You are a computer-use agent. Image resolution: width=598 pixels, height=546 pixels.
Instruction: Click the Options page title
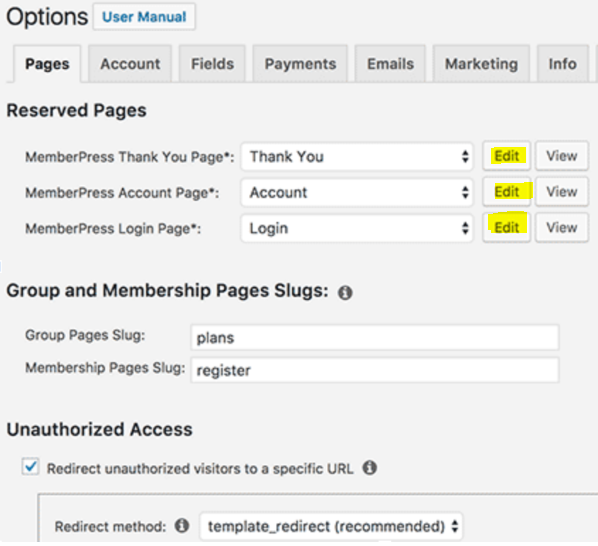pos(47,17)
